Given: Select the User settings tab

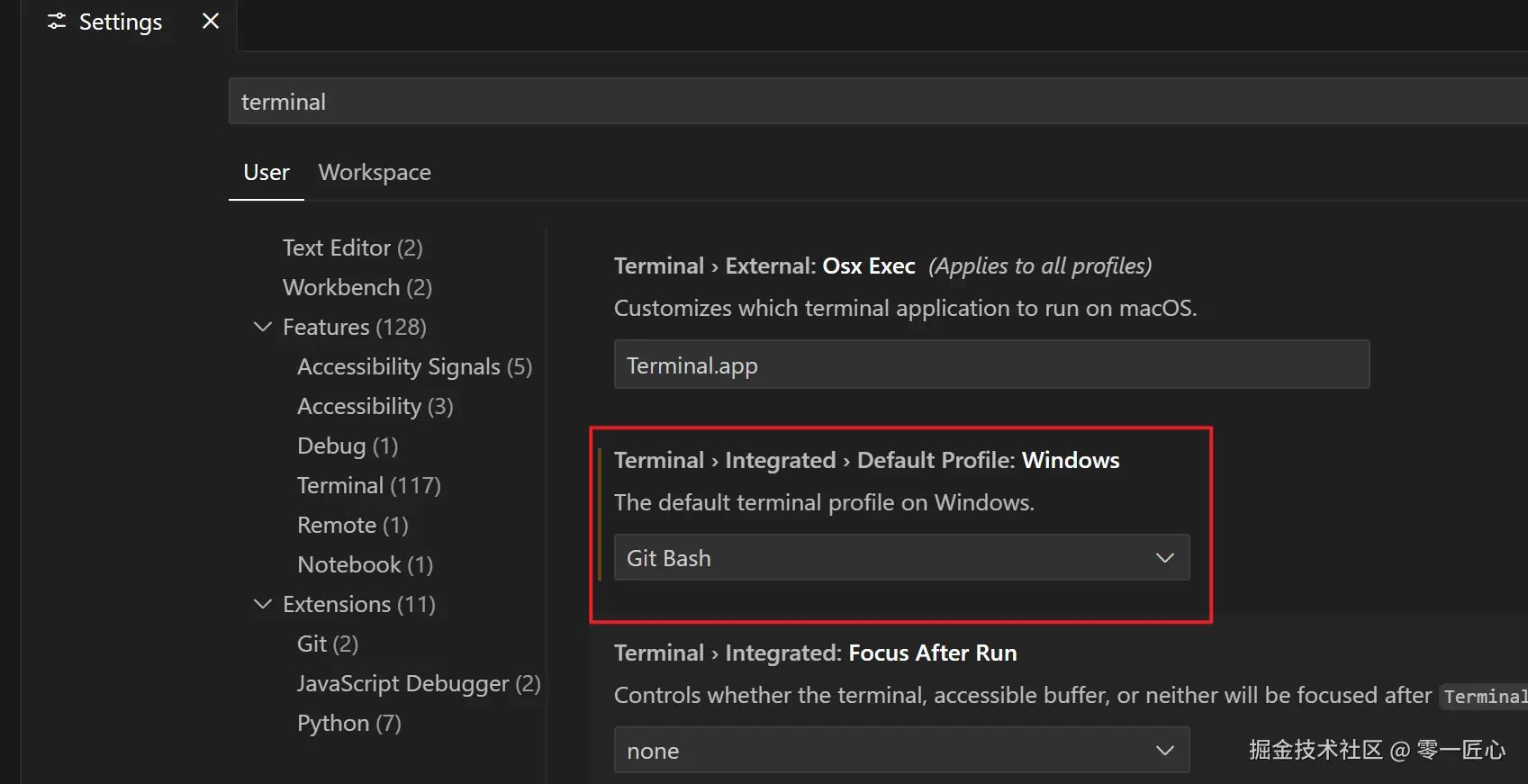Looking at the screenshot, I should point(267,172).
